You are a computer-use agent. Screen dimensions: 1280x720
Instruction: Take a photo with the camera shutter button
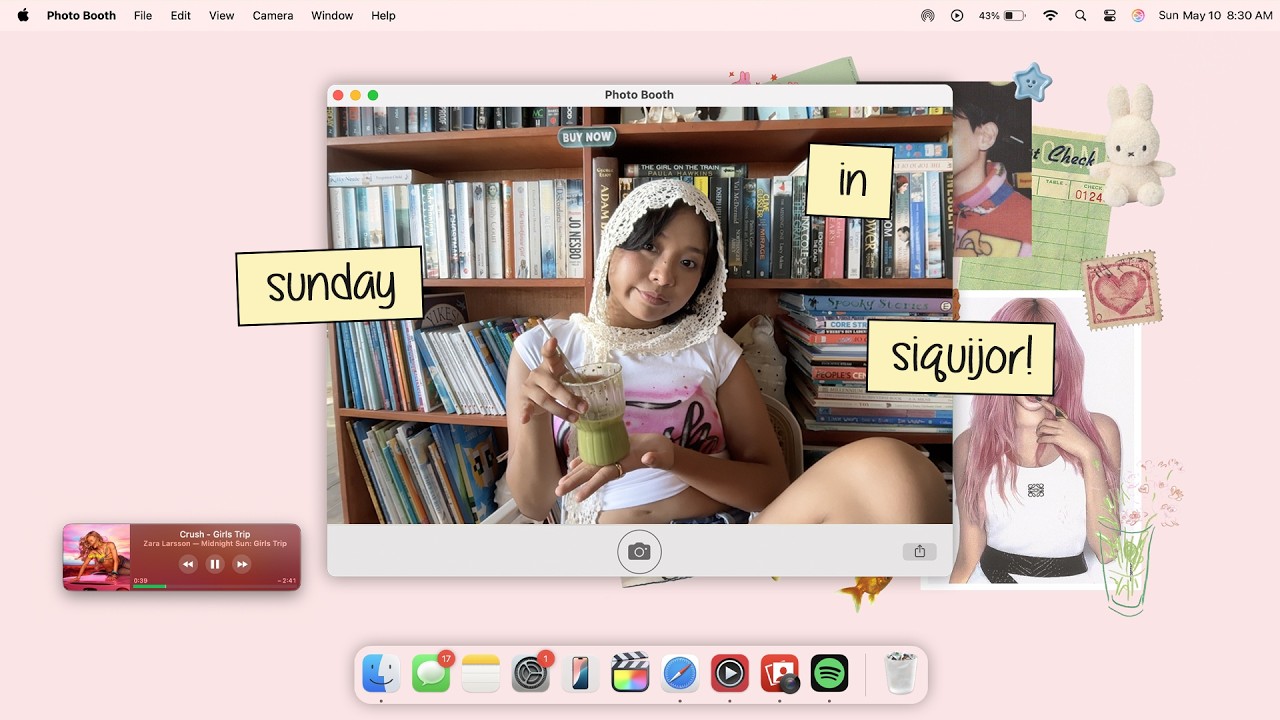click(639, 552)
